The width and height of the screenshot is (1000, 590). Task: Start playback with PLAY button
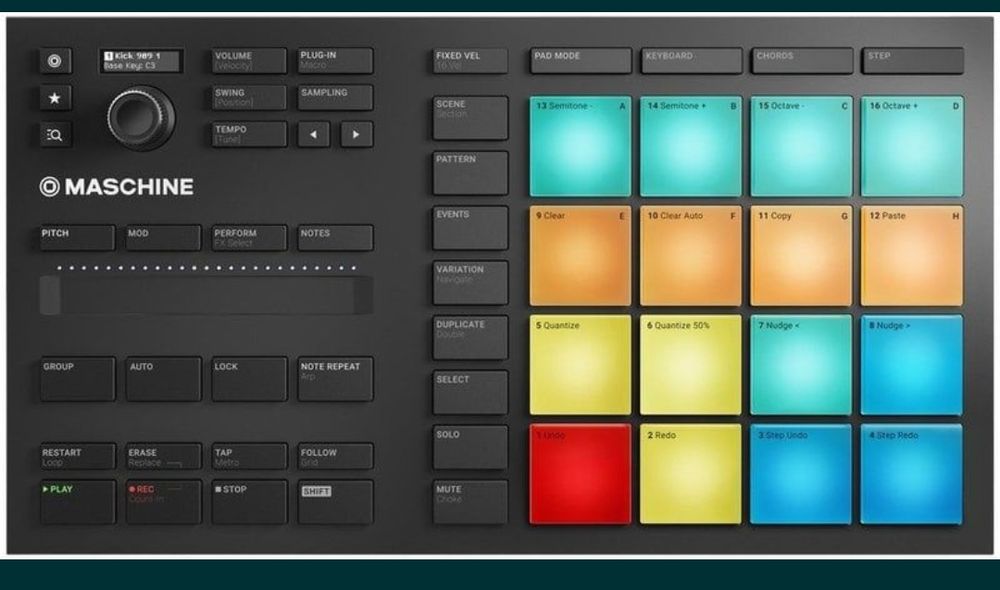[x=77, y=503]
